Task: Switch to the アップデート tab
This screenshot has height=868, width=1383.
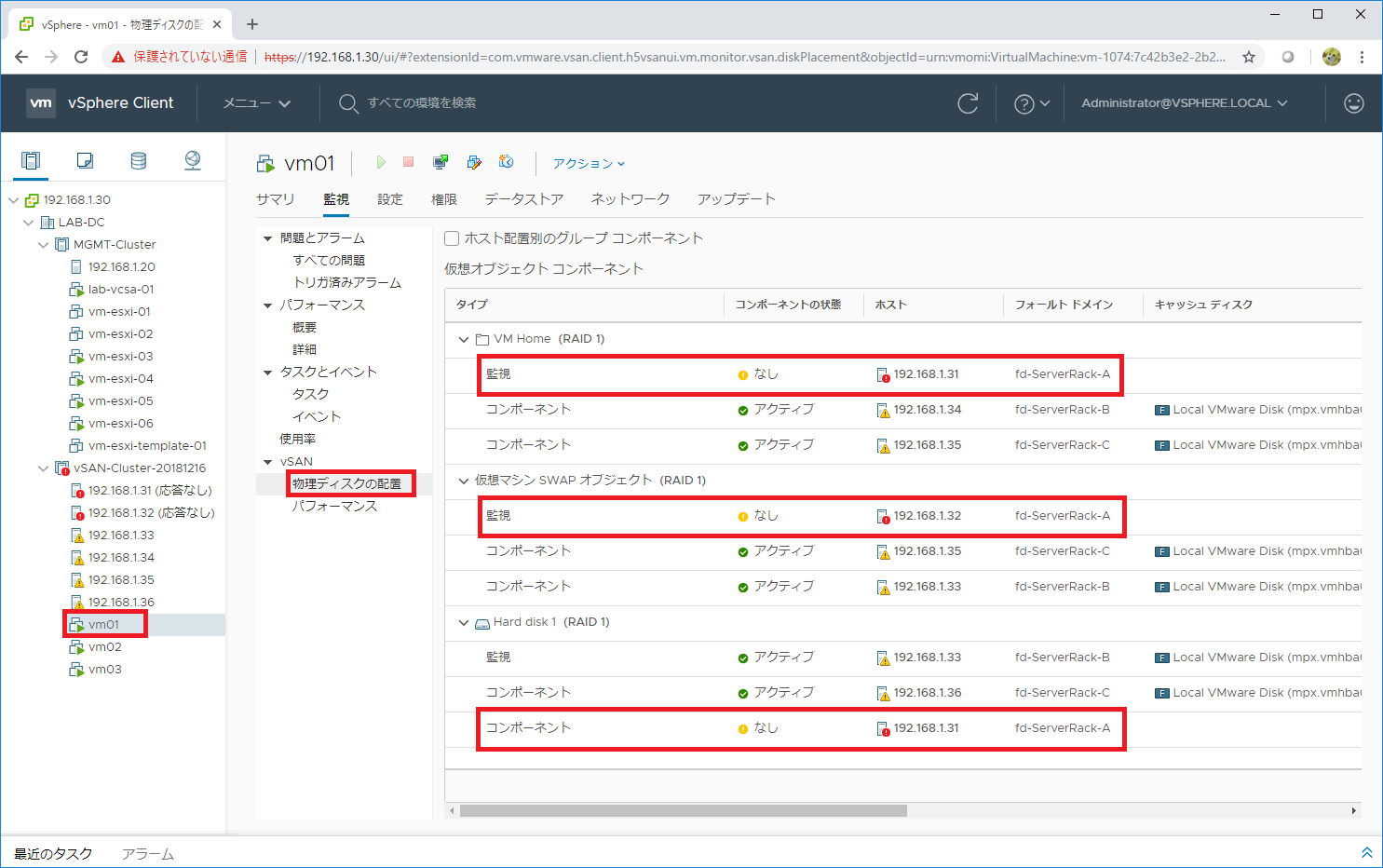Action: (737, 199)
